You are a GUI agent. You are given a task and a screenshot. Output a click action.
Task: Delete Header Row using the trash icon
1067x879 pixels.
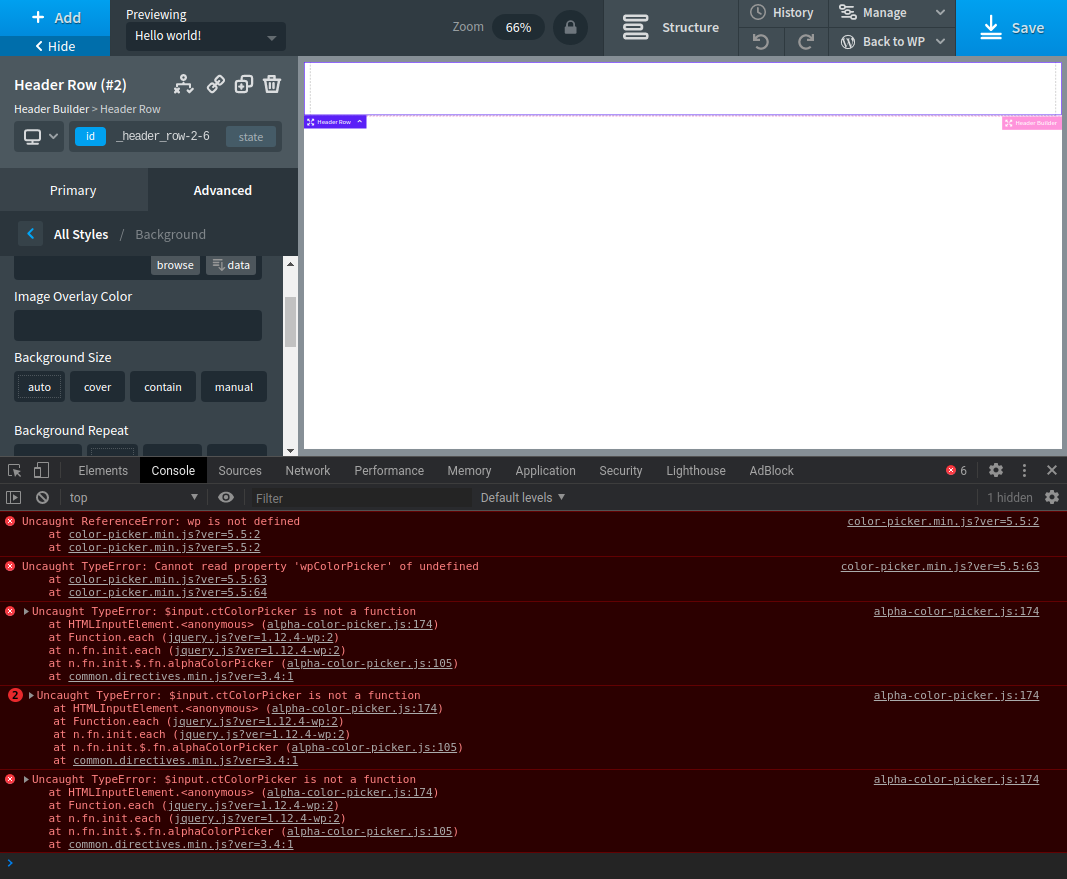click(271, 84)
